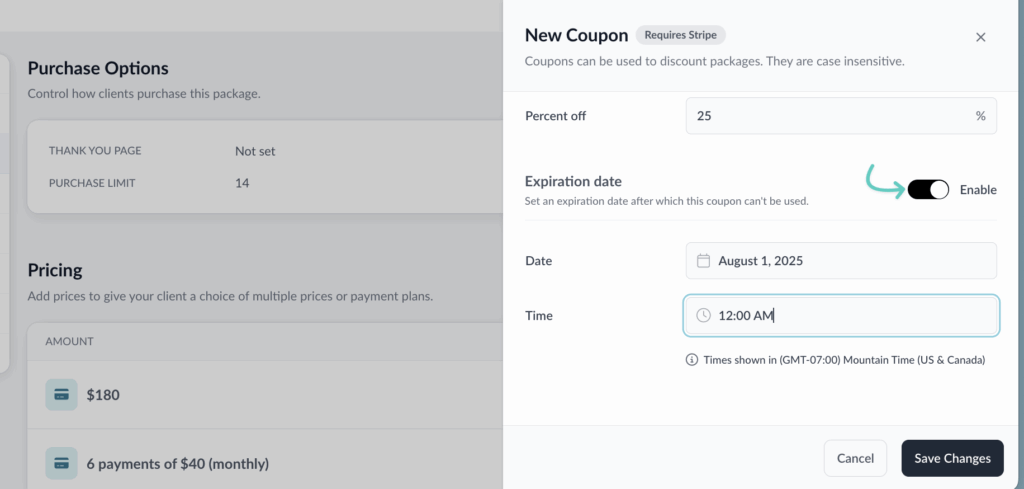Viewport: 1024px width, 489px height.
Task: Disable the Expiration date toggle
Action: point(928,190)
